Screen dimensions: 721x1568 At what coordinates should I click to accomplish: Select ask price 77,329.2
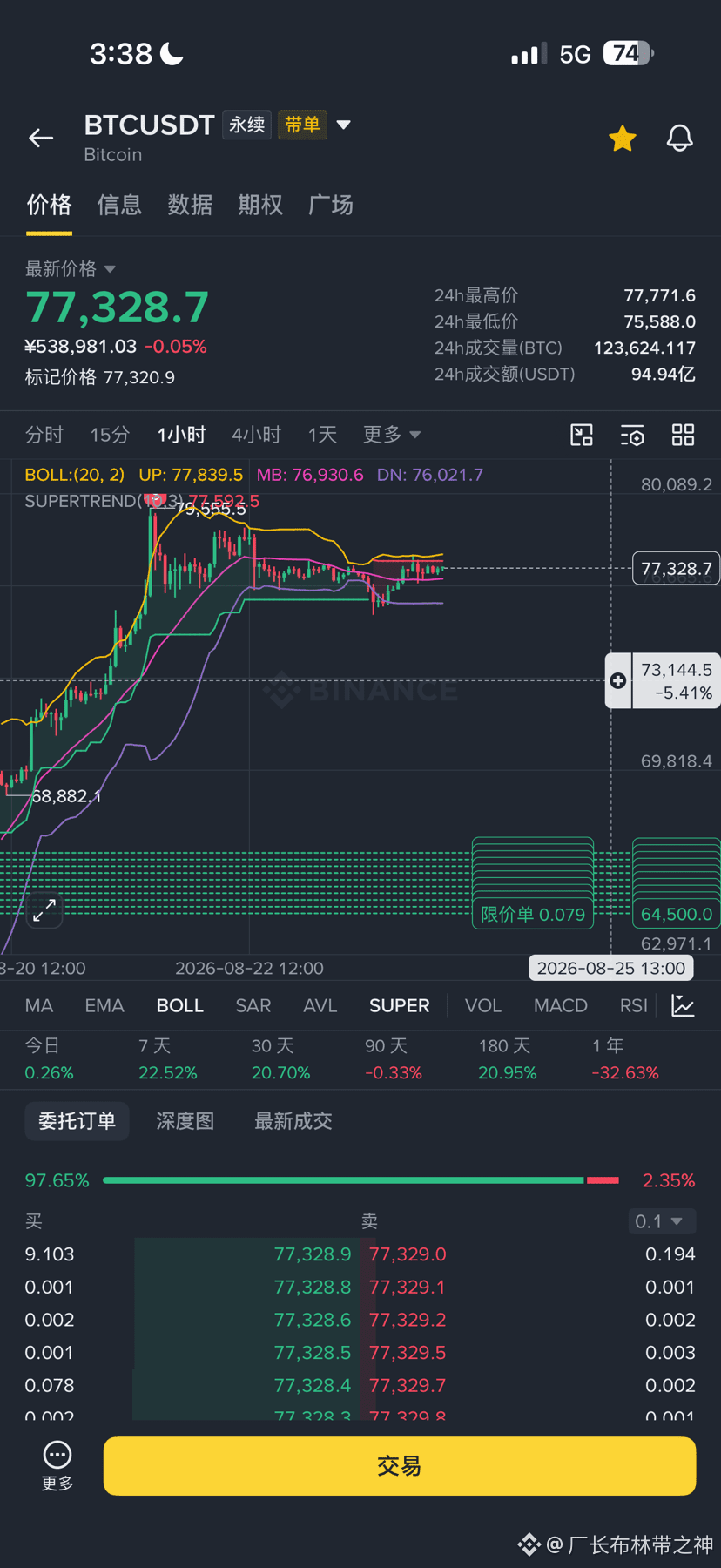(x=408, y=1320)
